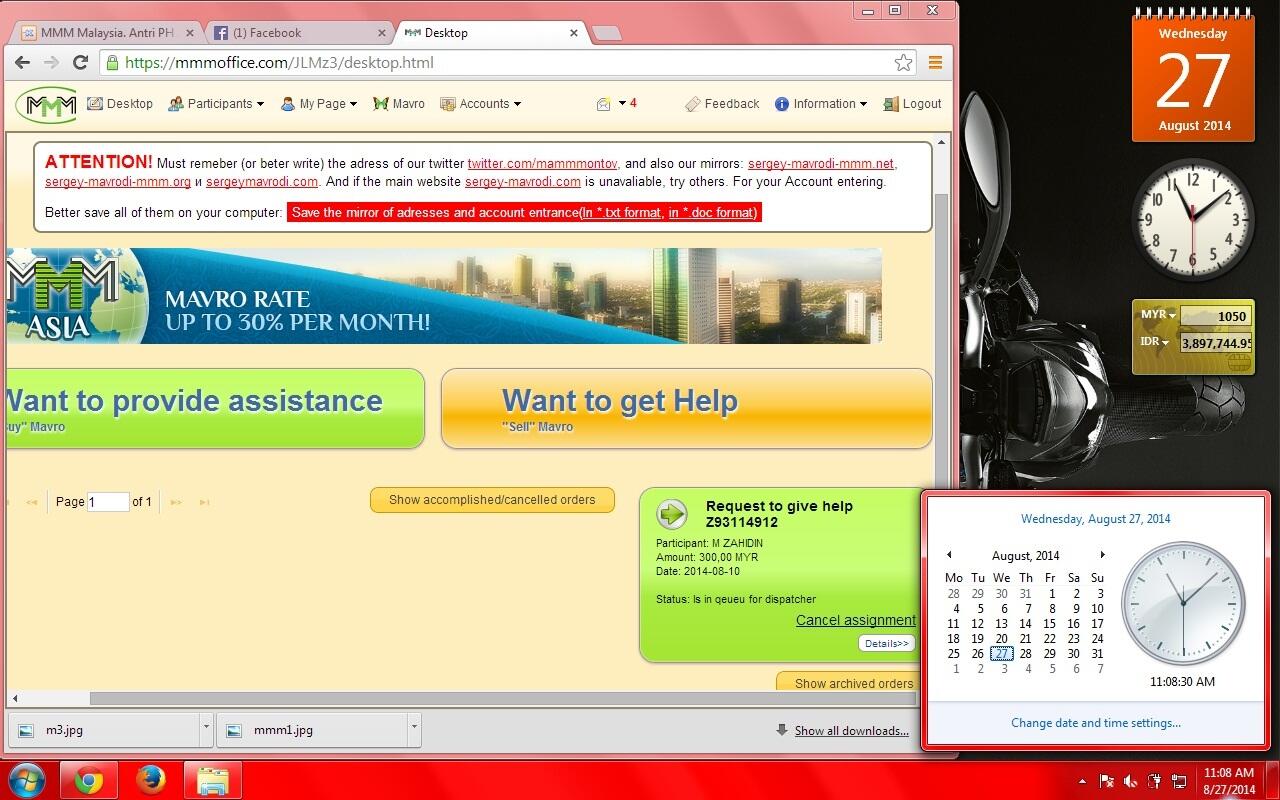This screenshot has height=800, width=1280.
Task: Open sergeymavrodi.com mirror link
Action: click(262, 181)
